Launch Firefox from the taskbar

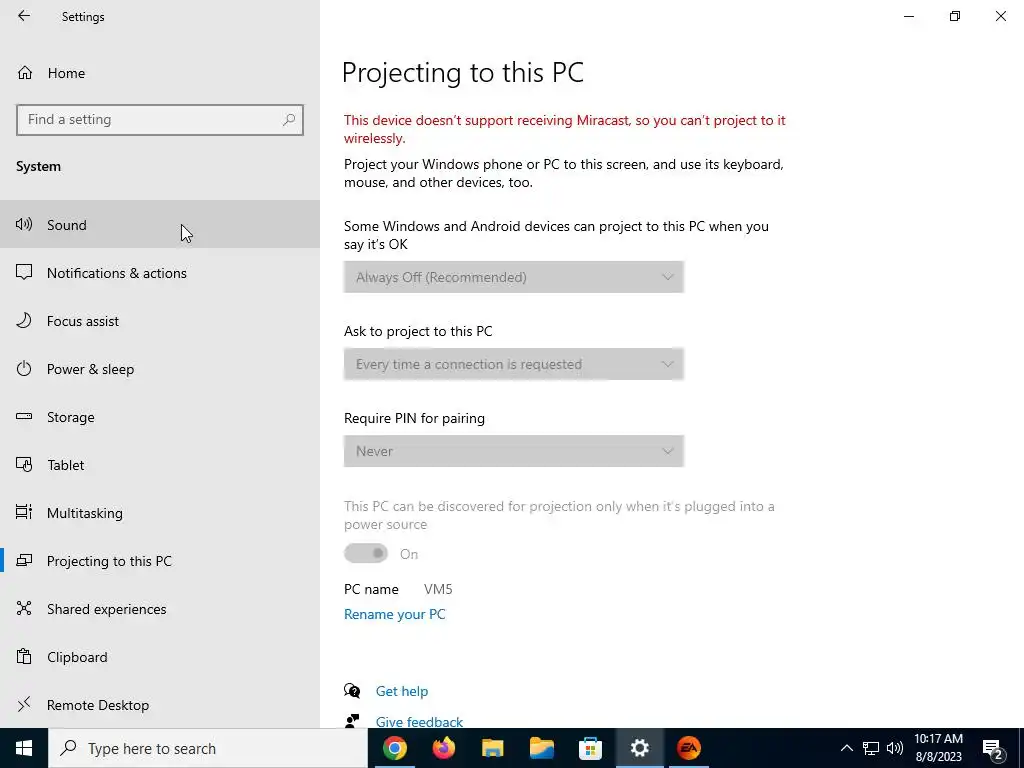(443, 748)
